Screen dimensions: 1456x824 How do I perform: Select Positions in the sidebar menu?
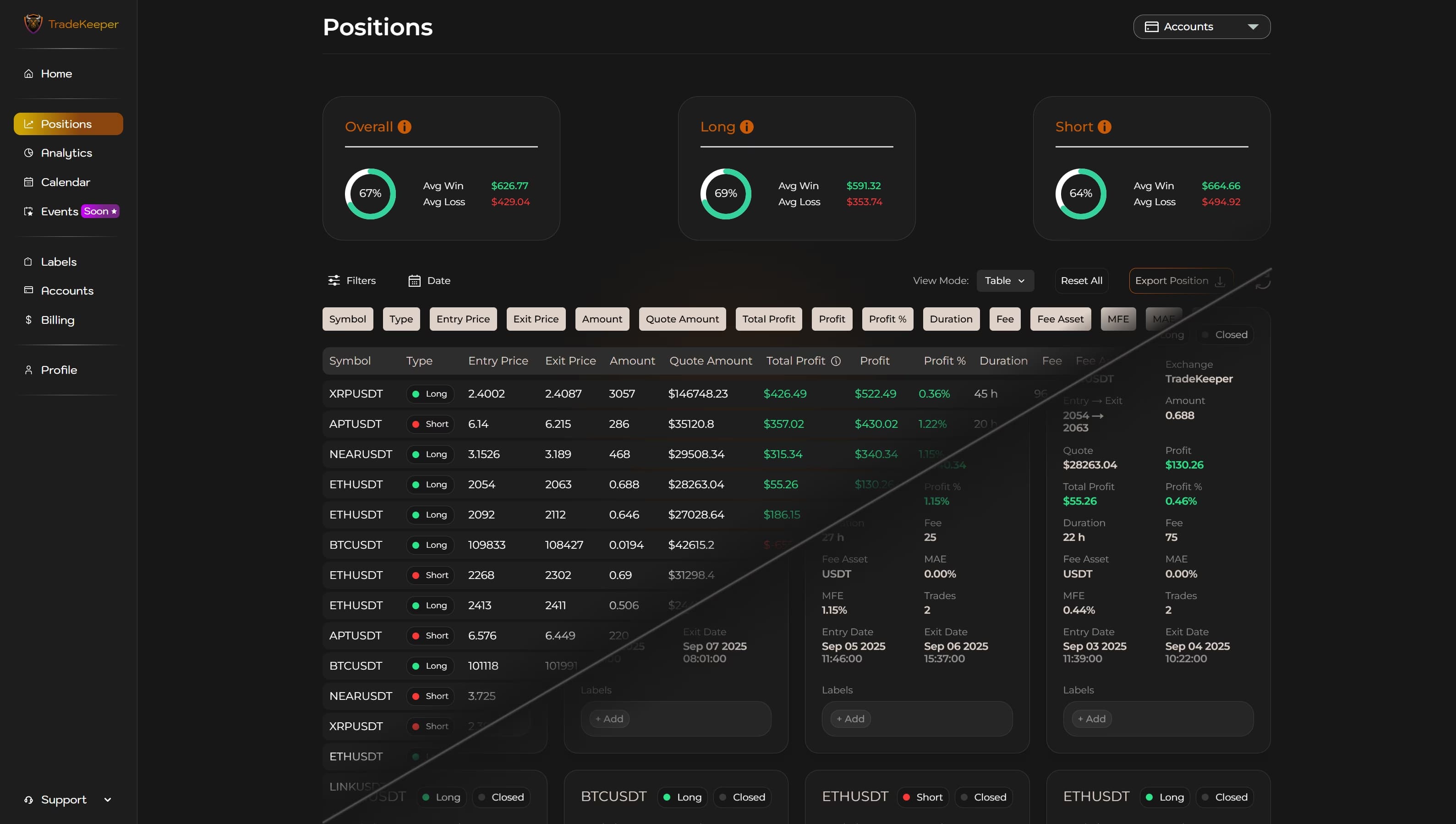tap(66, 124)
